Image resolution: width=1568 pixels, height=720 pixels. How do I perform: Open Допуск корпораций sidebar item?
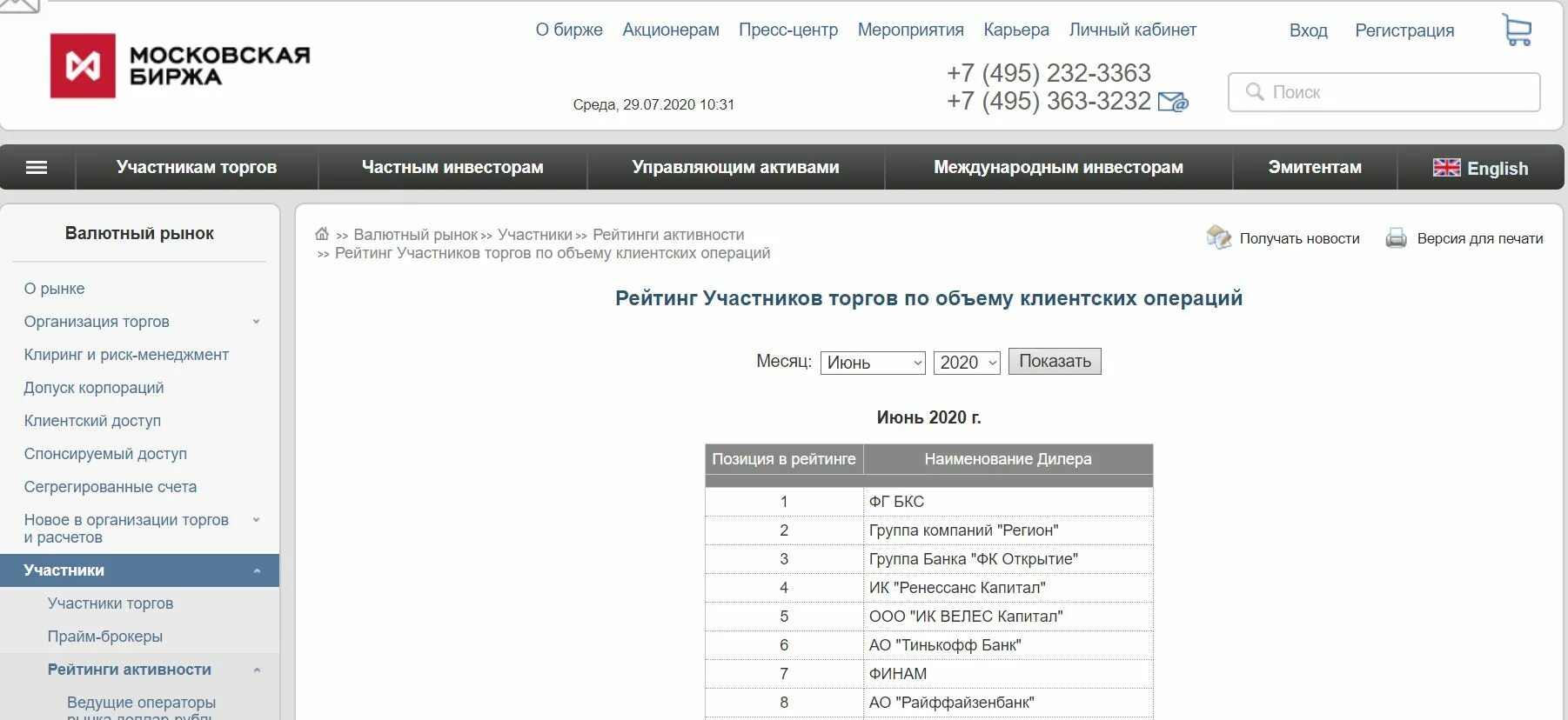(94, 388)
